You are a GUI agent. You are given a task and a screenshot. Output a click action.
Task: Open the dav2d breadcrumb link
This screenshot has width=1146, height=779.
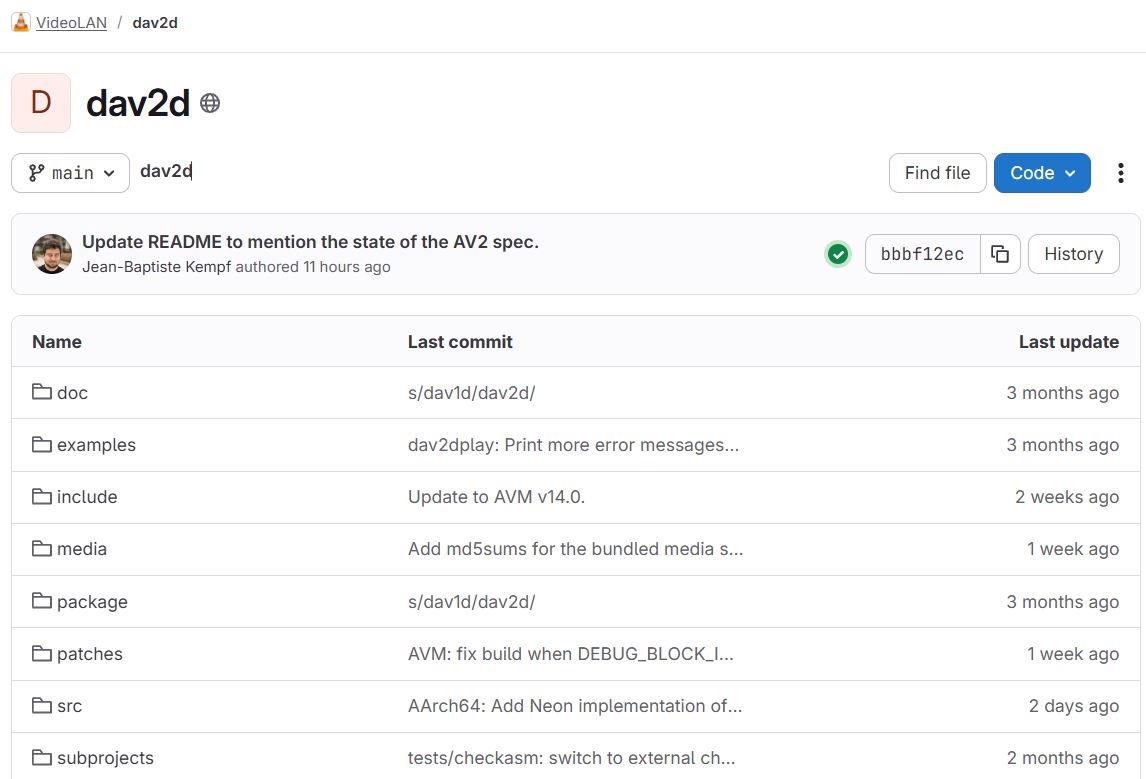pos(155,23)
